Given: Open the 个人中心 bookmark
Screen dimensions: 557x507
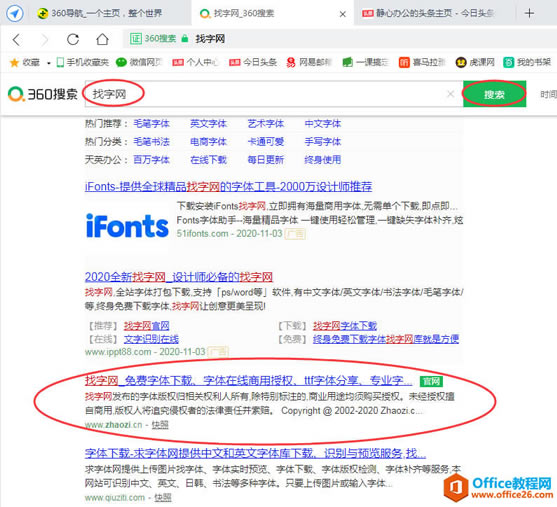Looking at the screenshot, I should [195, 63].
